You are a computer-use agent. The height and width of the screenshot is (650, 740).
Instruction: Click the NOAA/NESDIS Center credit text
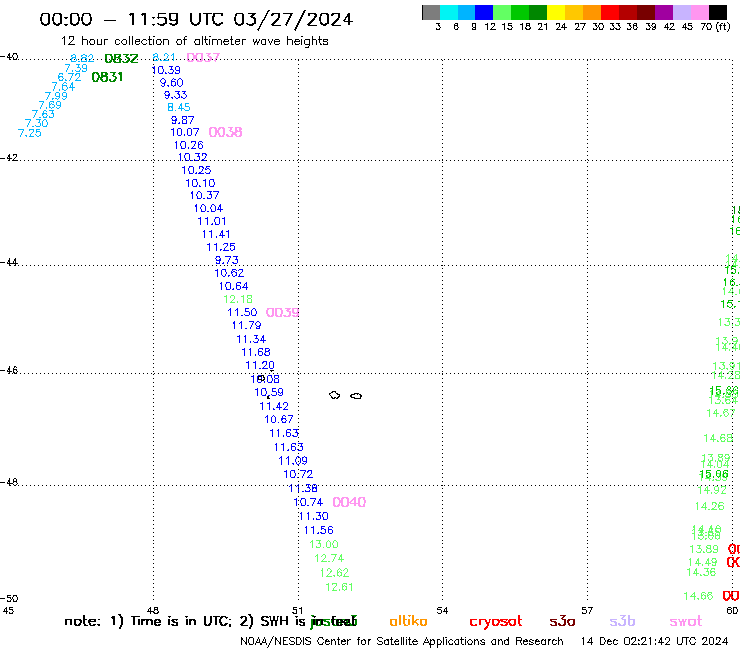tap(402, 641)
